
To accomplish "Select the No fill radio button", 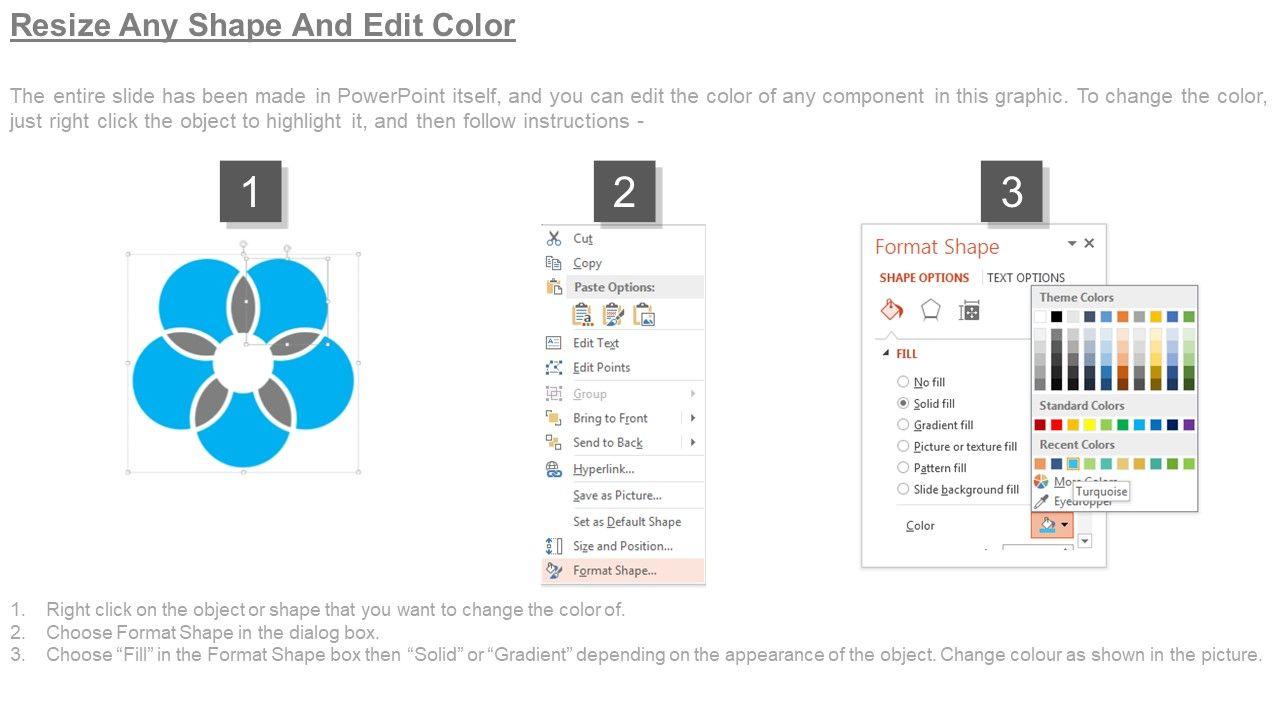I will pyautogui.click(x=903, y=382).
